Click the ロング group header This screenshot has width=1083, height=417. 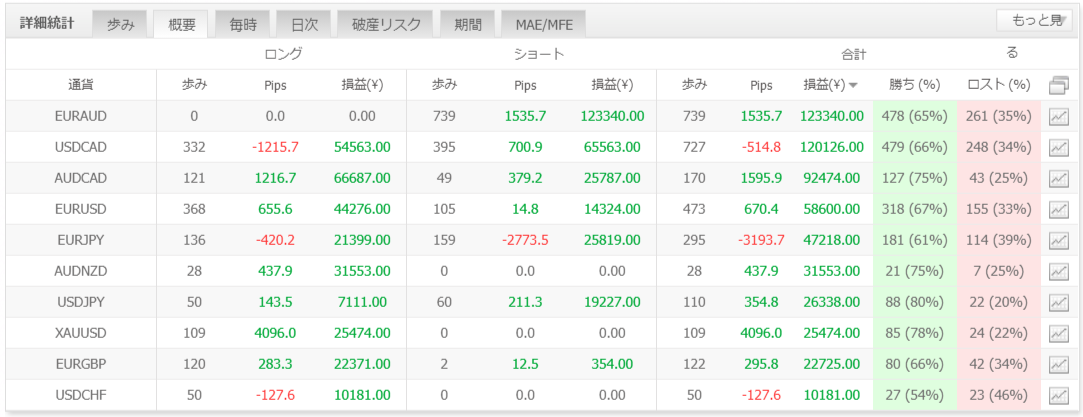283,54
